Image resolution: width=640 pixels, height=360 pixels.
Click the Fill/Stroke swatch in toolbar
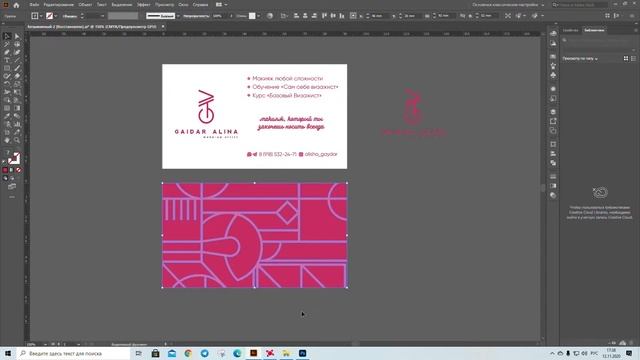pyautogui.click(x=13, y=158)
